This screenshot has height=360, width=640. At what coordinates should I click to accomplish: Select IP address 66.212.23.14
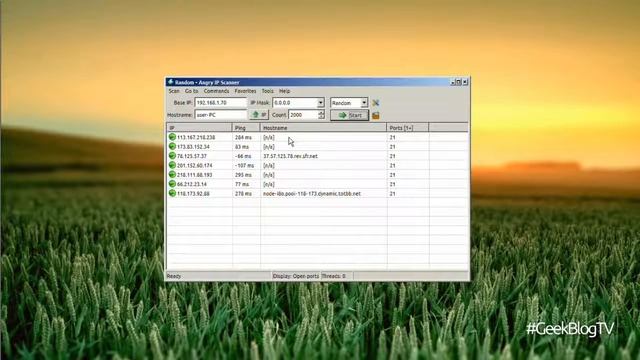point(192,184)
